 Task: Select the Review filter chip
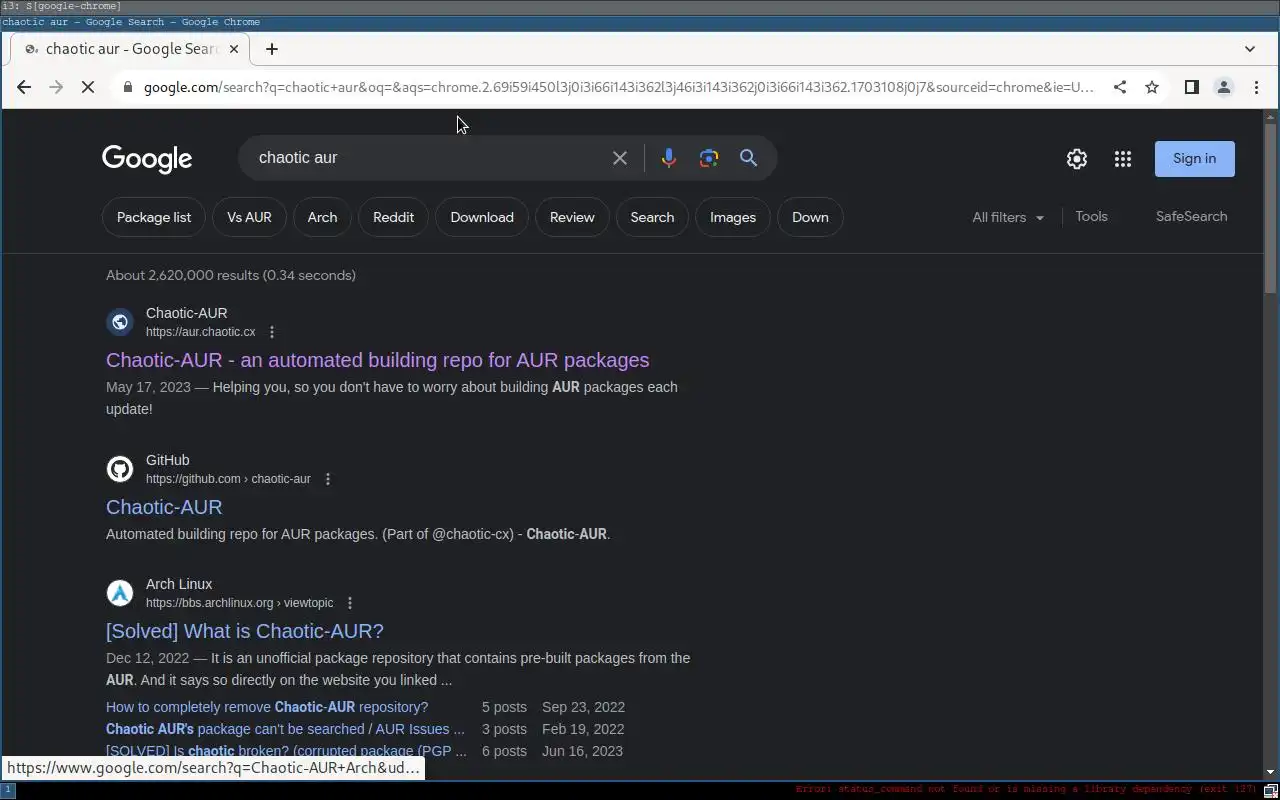[x=572, y=217]
